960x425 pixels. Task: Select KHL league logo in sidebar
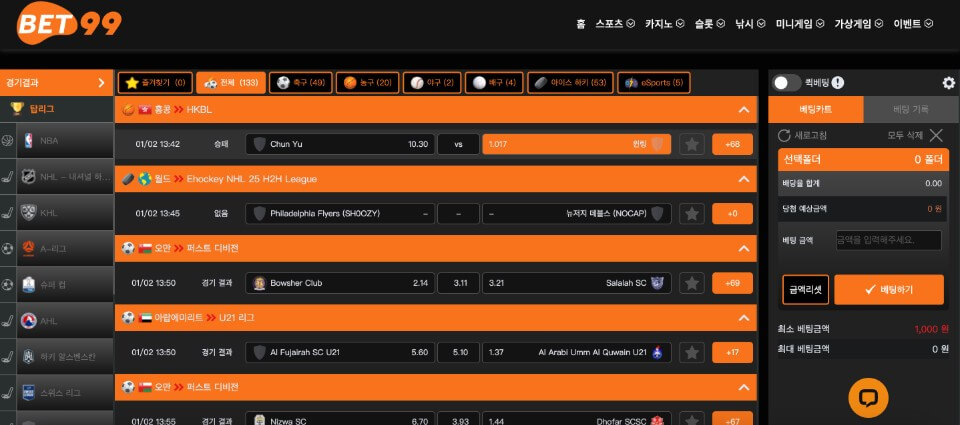tap(28, 212)
